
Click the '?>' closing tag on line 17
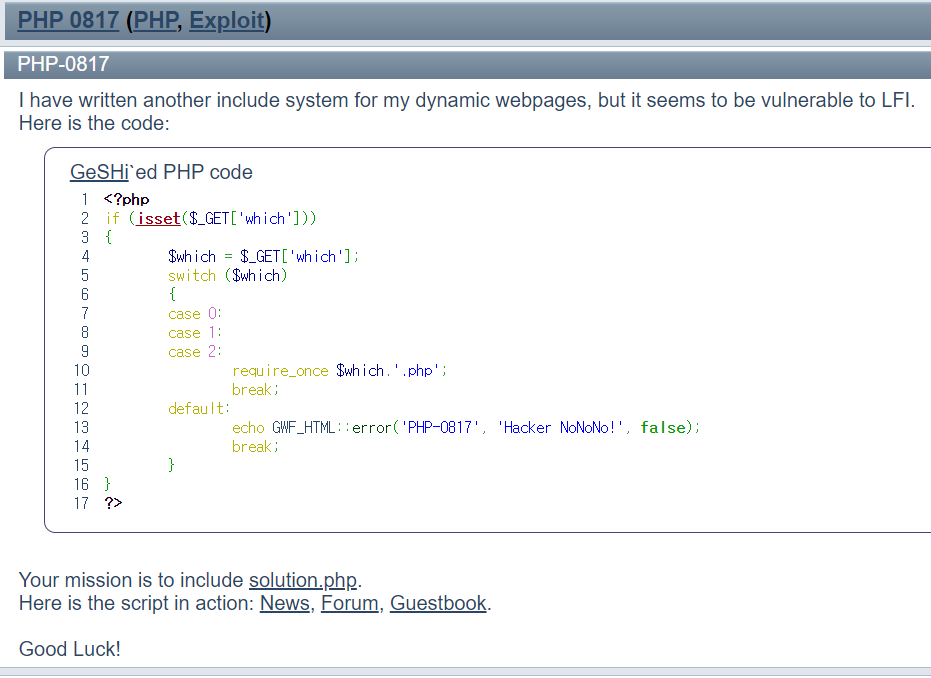(x=113, y=503)
